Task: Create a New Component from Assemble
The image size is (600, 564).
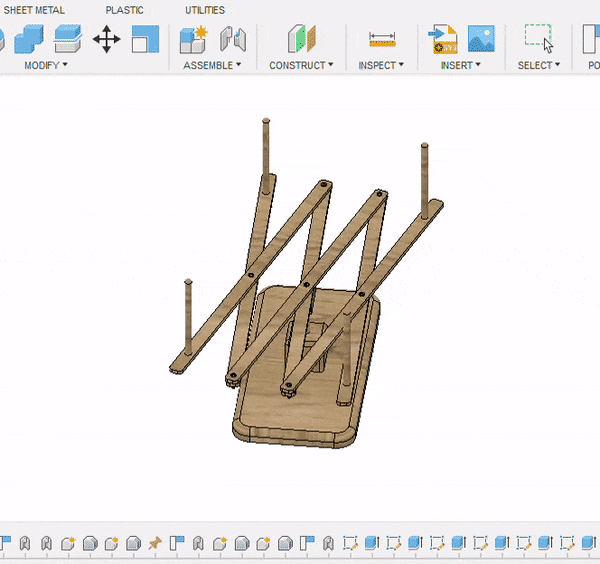Action: pos(193,39)
